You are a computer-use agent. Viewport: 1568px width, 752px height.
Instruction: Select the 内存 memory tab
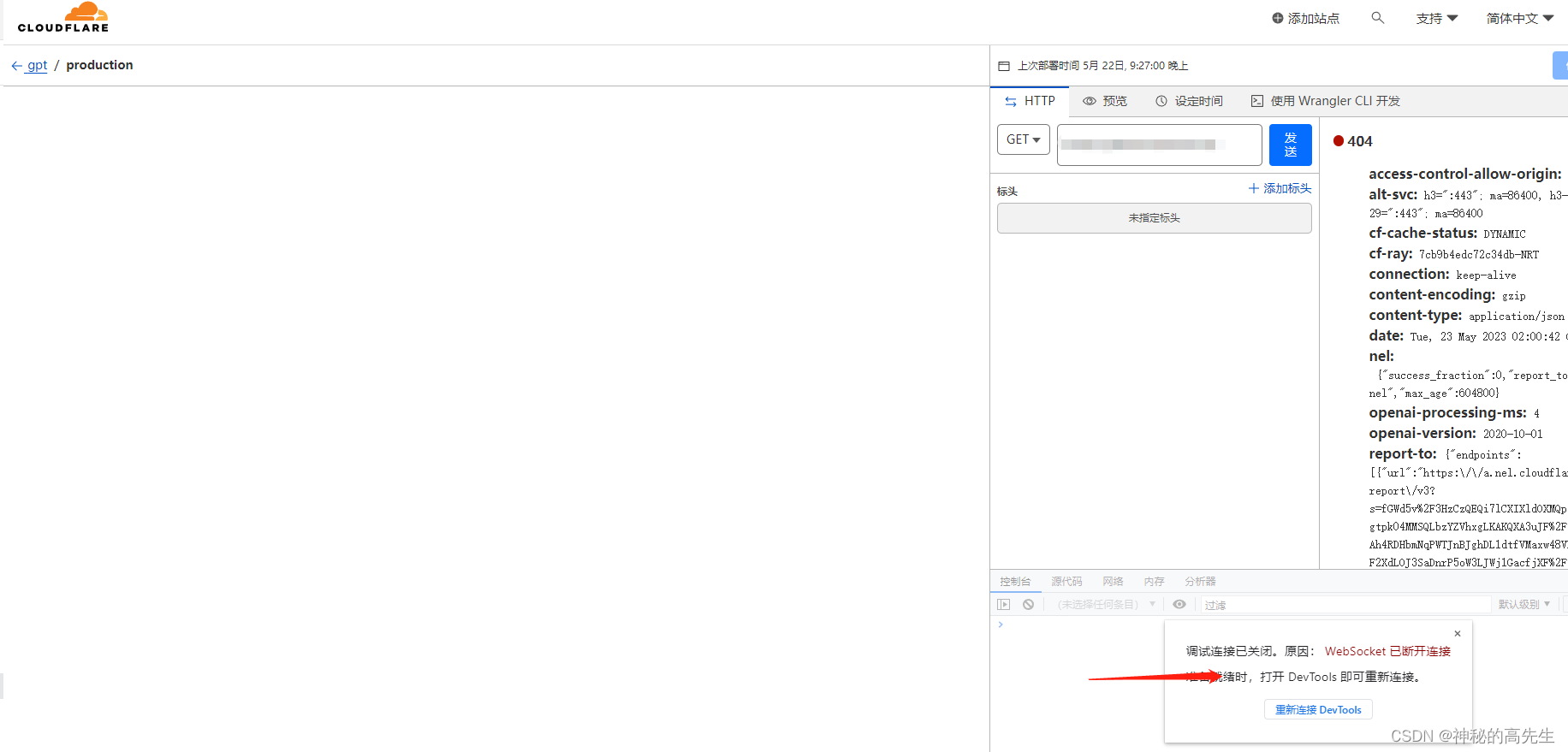coord(1154,582)
